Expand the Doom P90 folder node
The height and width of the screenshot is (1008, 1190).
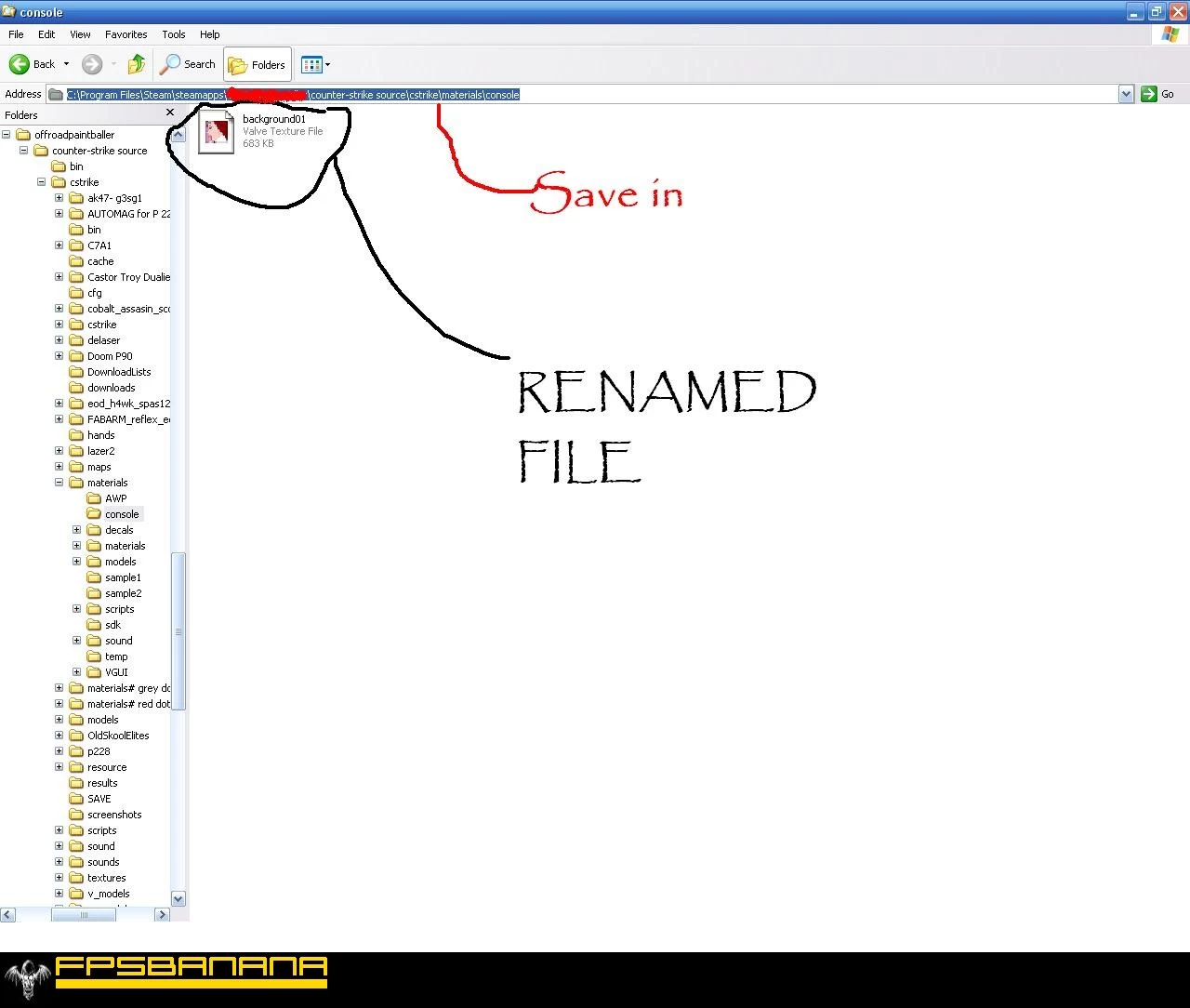[59, 356]
